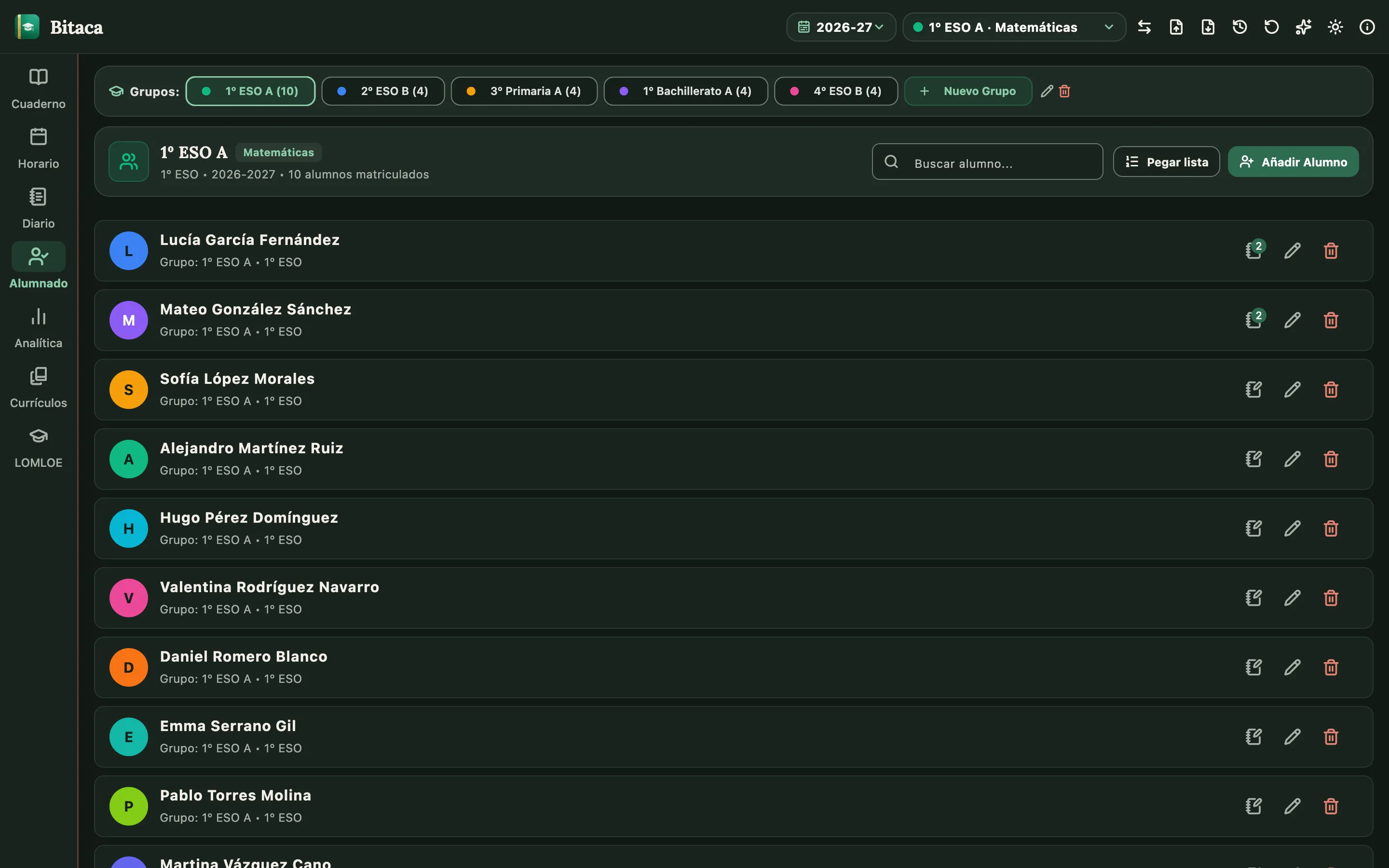Click the swap arrows icon in top bar
1389x868 pixels.
tap(1144, 27)
